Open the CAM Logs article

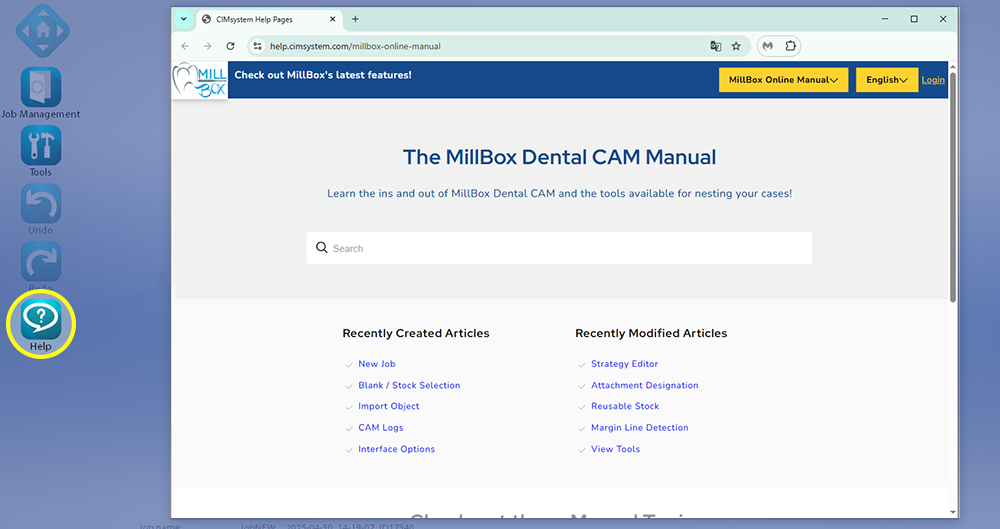coord(380,428)
